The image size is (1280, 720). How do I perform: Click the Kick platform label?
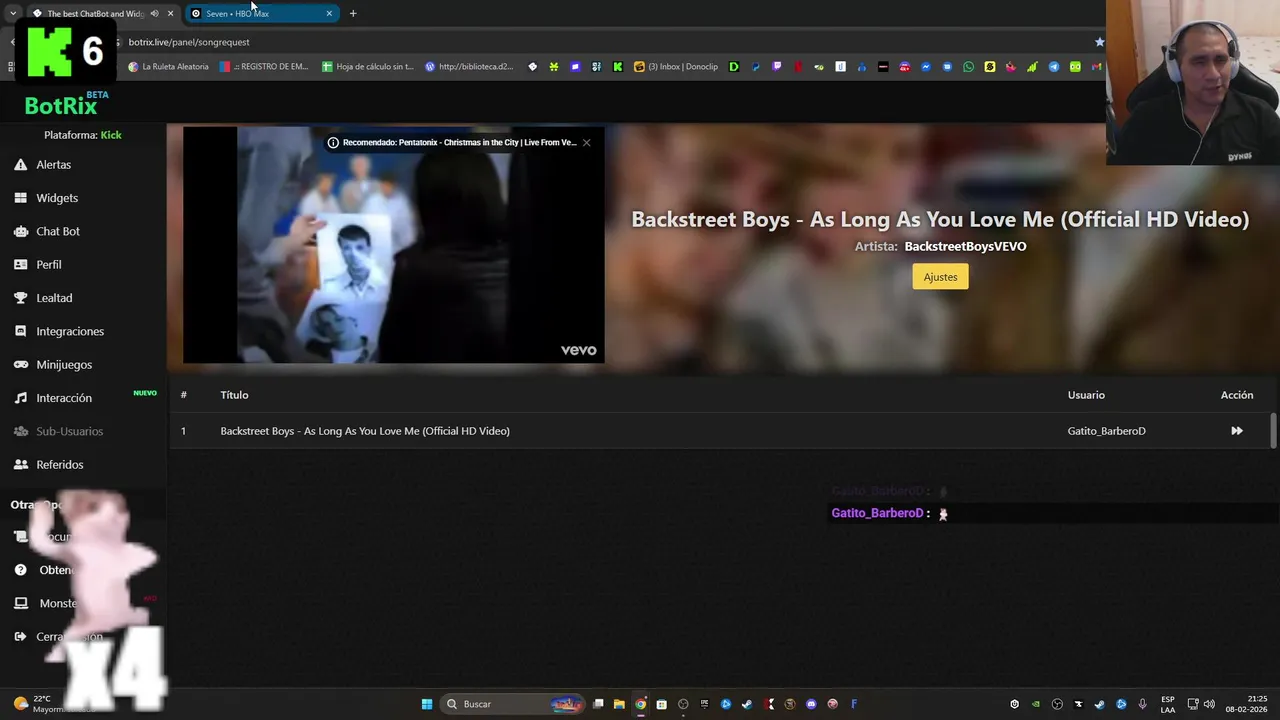coord(111,135)
